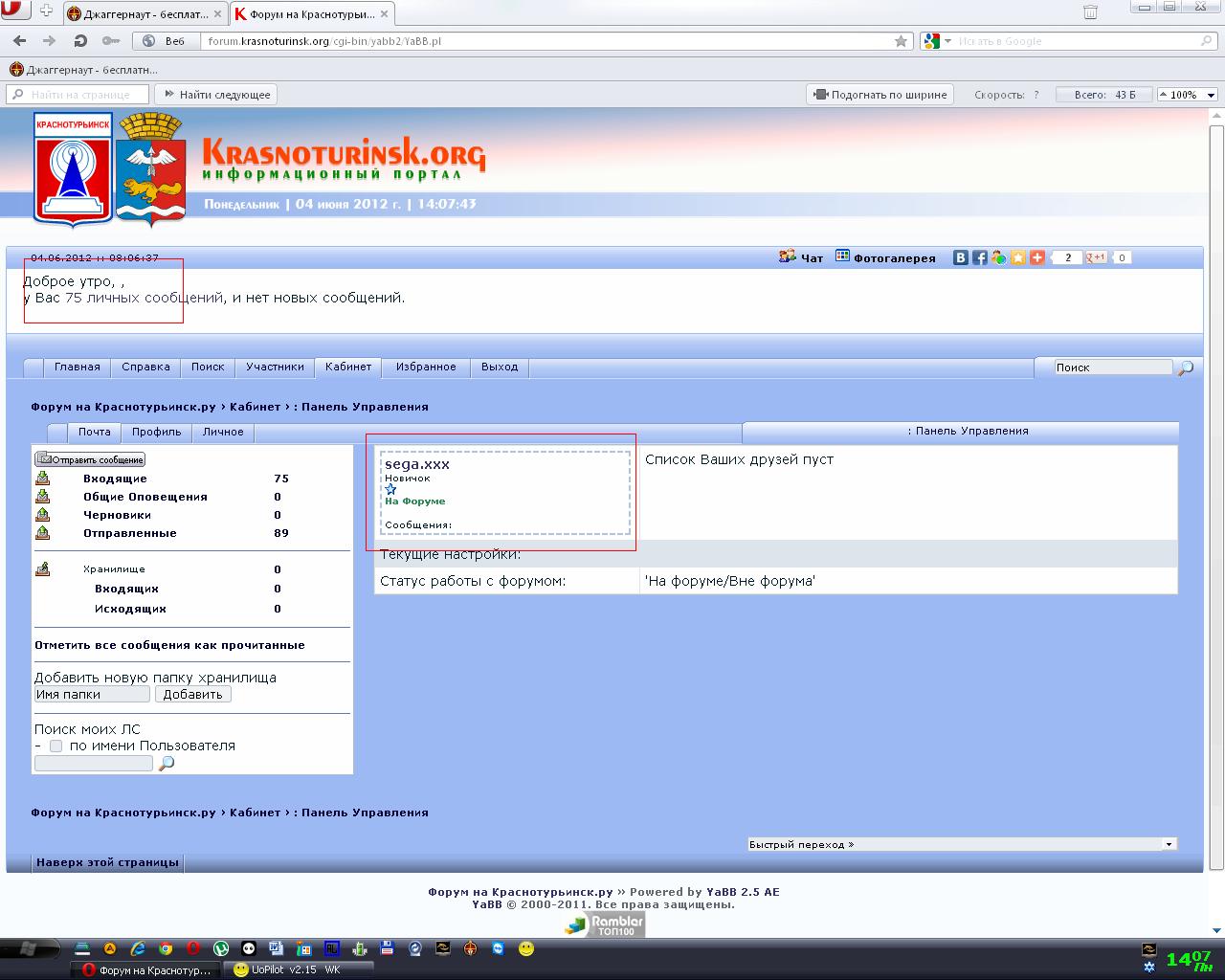Open Microsoft Word from the taskbar

(x=277, y=948)
